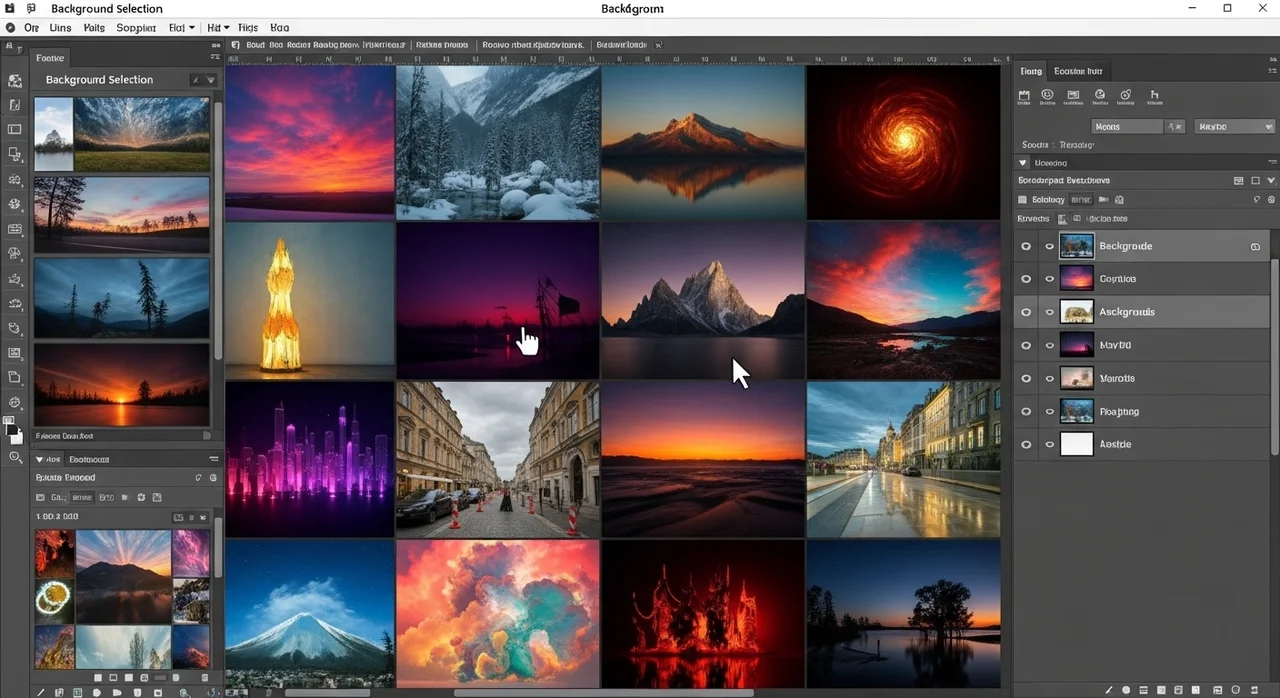Collapse the Uoeoded section disclosure triangle
This screenshot has height=698, width=1280.
[1023, 162]
